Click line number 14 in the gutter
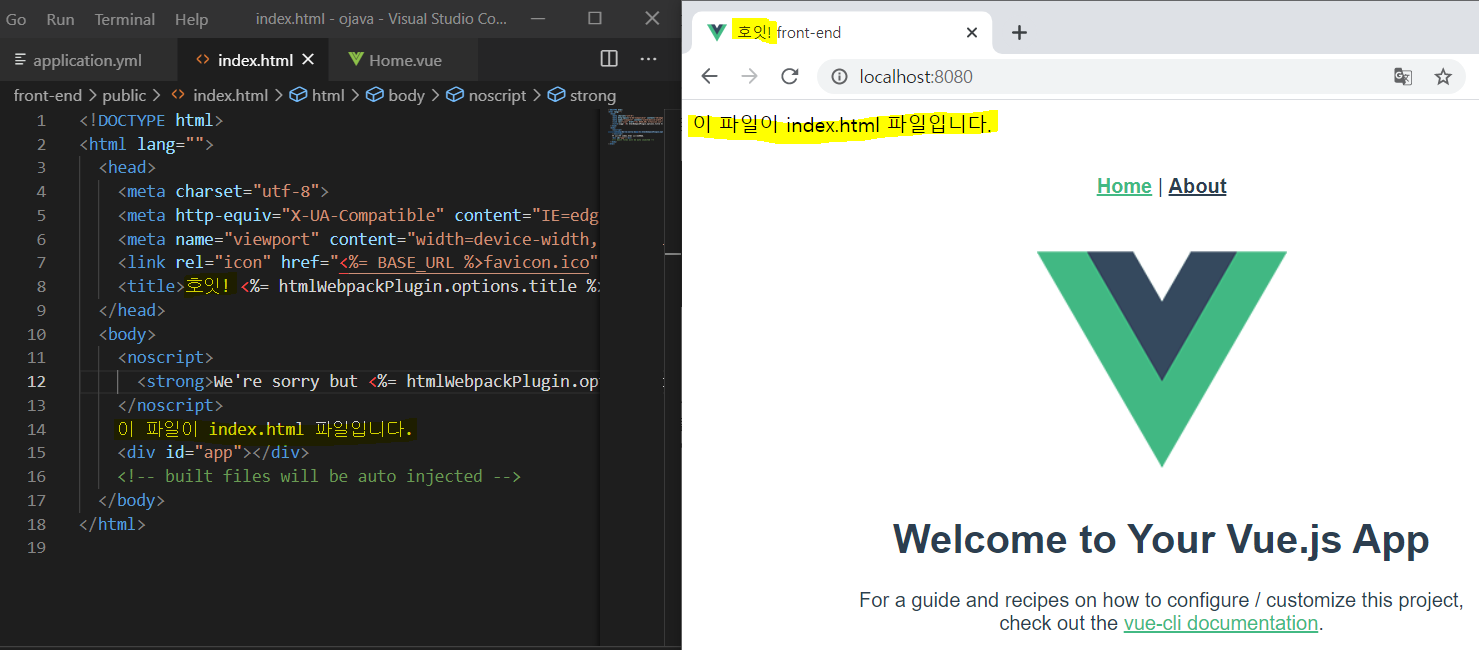Viewport: 1479px width, 650px height. 36,429
